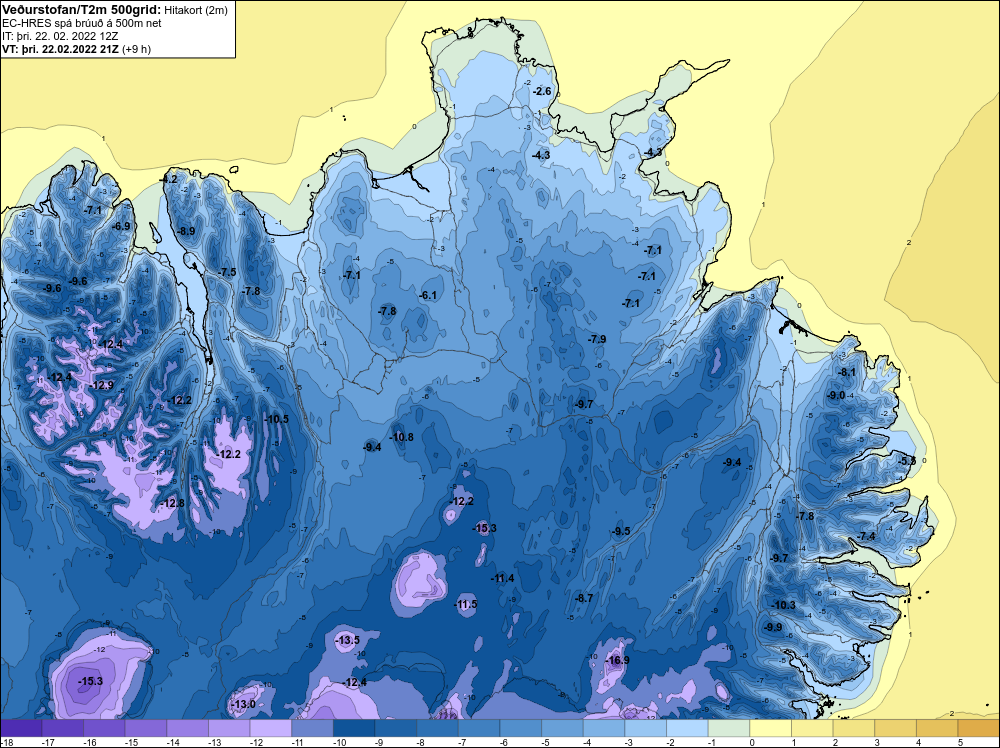Screen dimensions: 1000x748
Task: Click the -9.5 temperature value on the map
Action: 621,531
